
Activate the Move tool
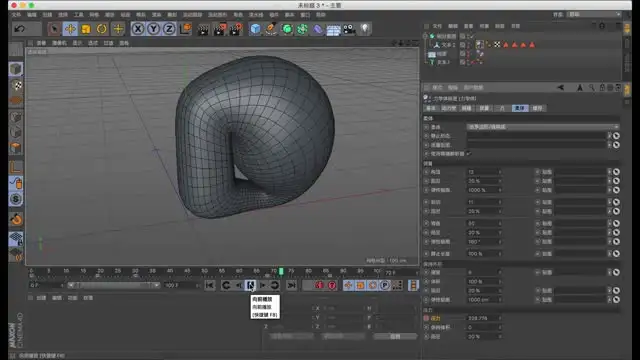pyautogui.click(x=70, y=29)
